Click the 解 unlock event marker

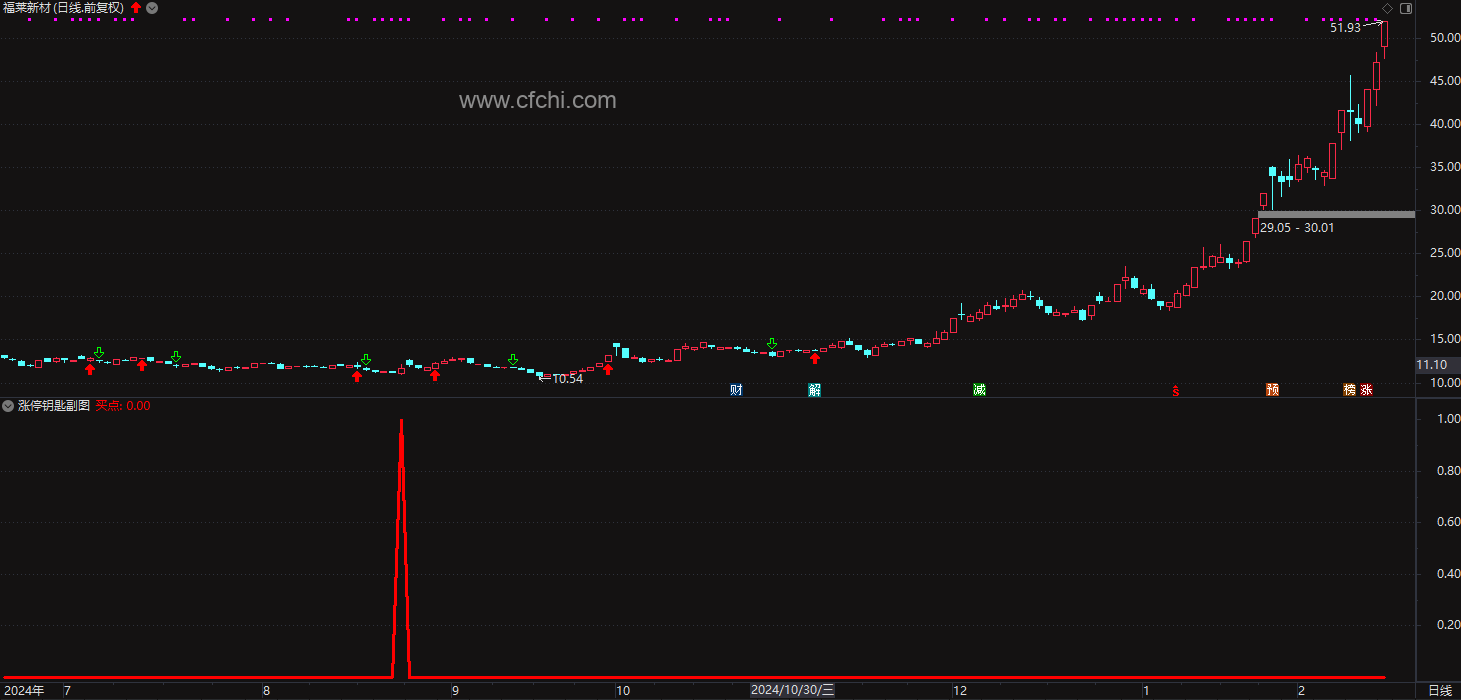click(814, 390)
